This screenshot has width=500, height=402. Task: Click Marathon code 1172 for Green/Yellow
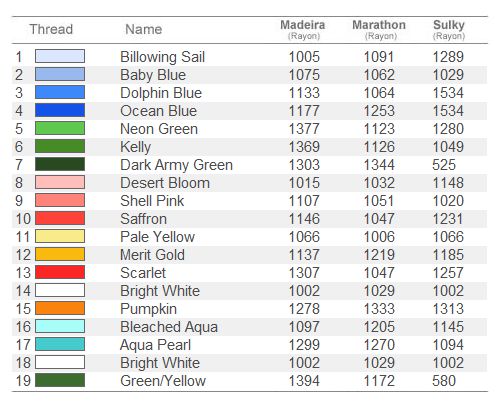click(x=379, y=381)
